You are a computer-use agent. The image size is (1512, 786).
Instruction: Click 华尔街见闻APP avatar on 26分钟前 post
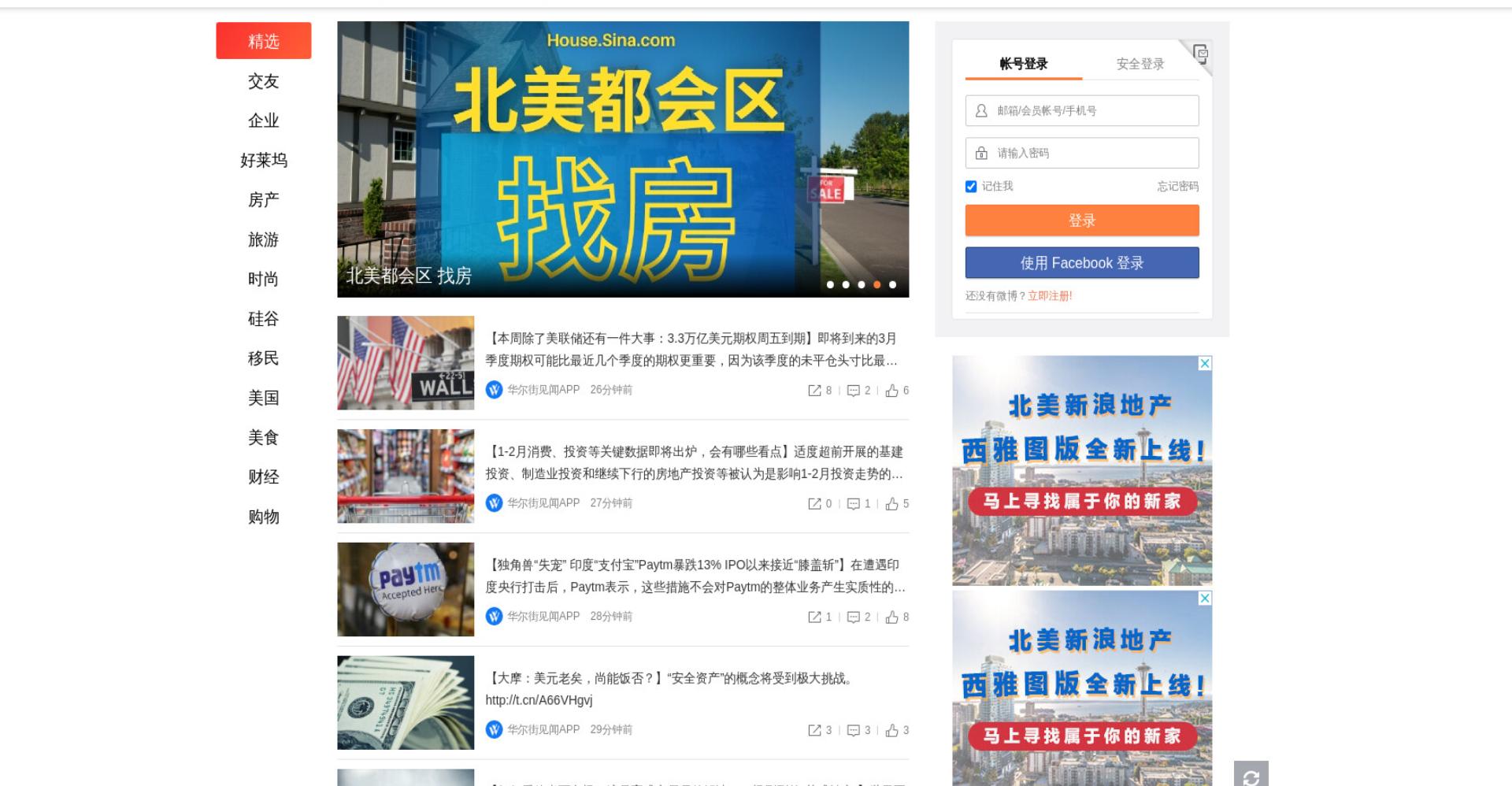(494, 390)
